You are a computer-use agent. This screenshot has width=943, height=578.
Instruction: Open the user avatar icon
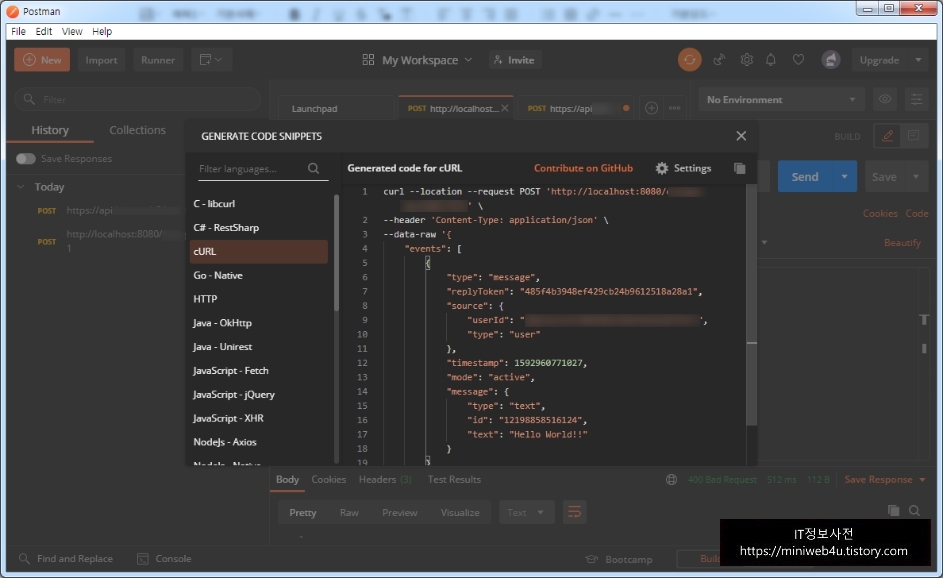click(831, 60)
